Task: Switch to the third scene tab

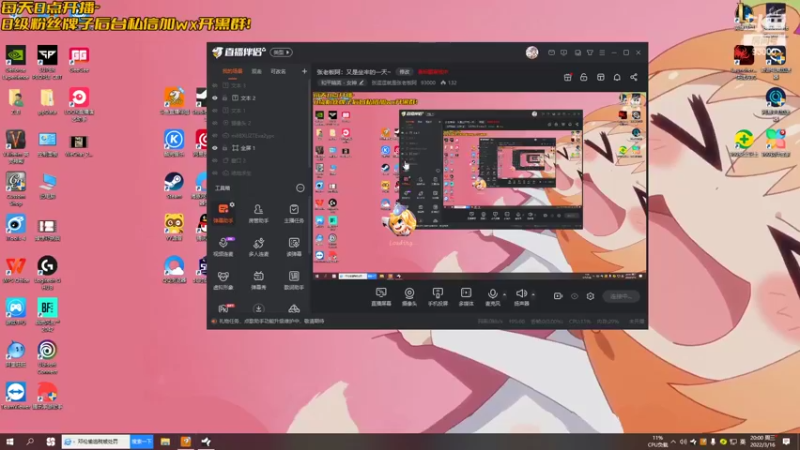Action: click(278, 71)
